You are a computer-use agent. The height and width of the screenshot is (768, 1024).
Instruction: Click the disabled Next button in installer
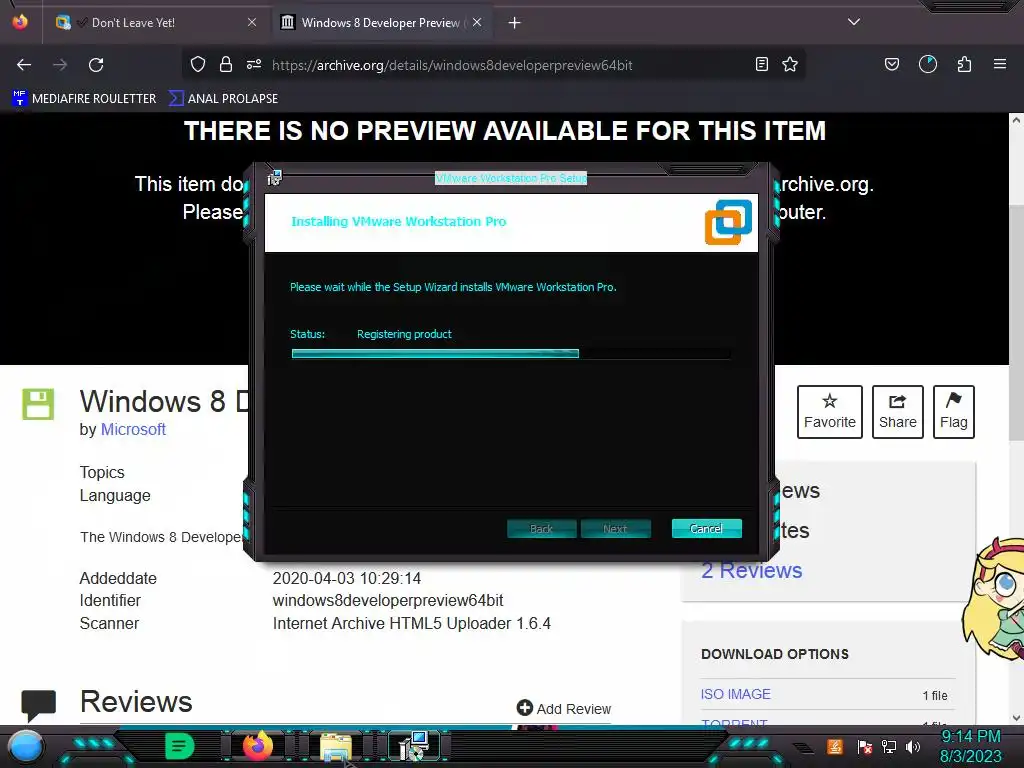click(615, 528)
